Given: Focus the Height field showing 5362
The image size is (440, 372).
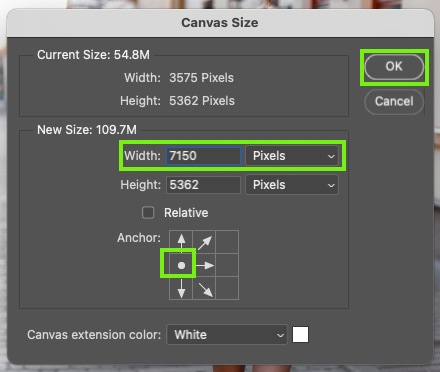Looking at the screenshot, I should tap(203, 185).
